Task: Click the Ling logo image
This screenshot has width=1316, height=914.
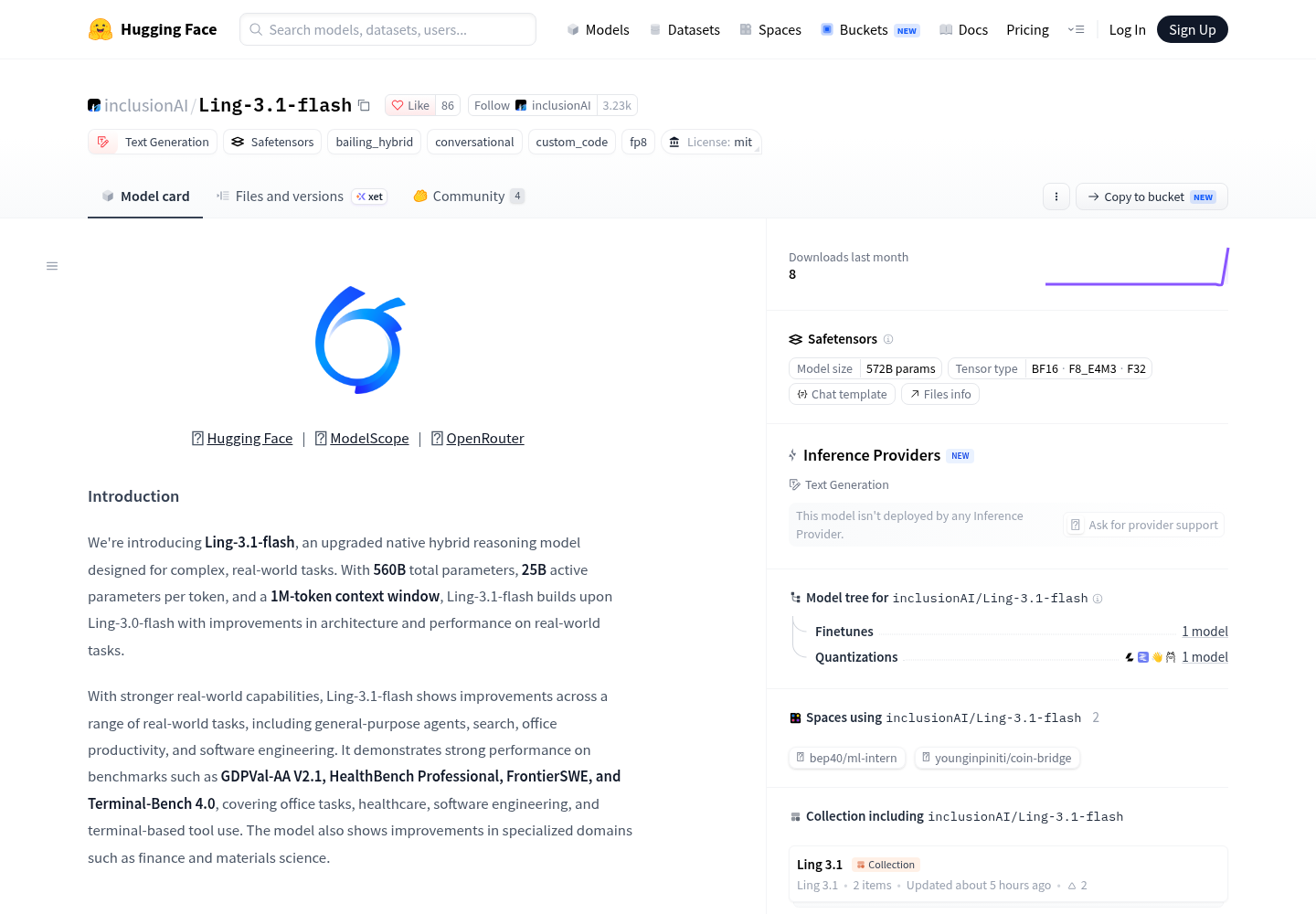Action: click(x=360, y=340)
